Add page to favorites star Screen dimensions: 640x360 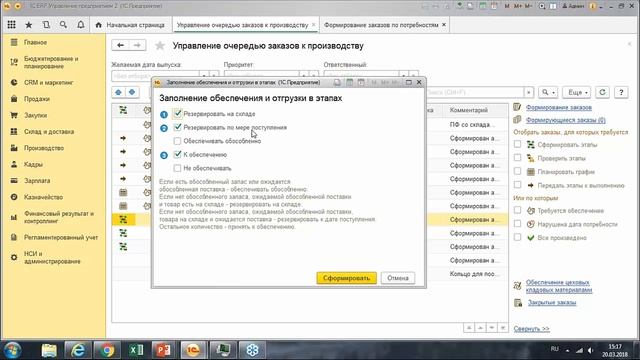click(x=160, y=46)
